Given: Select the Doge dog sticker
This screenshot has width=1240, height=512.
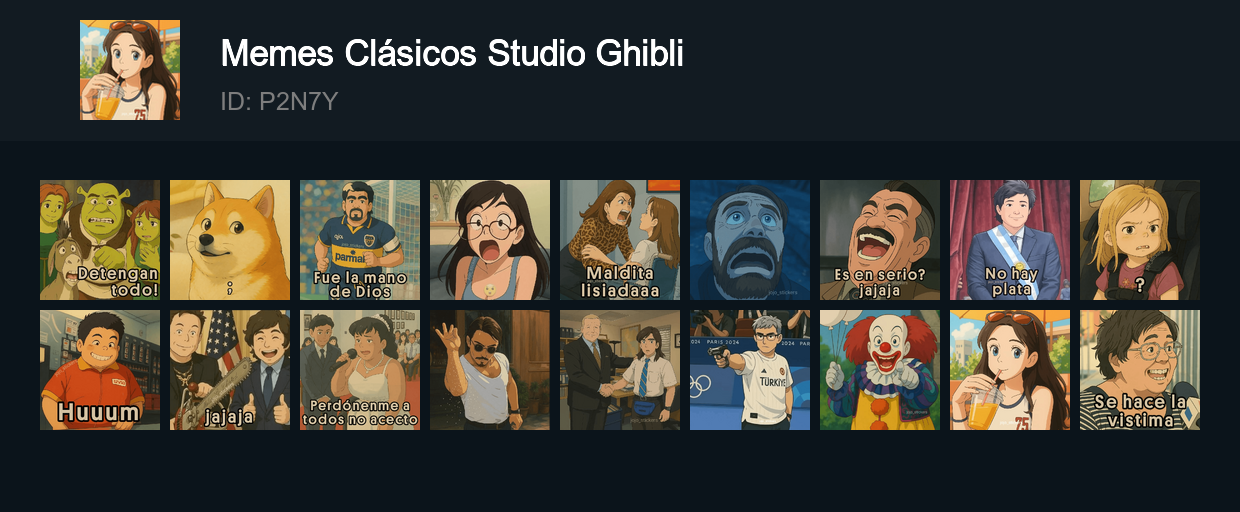Looking at the screenshot, I should coord(230,240).
